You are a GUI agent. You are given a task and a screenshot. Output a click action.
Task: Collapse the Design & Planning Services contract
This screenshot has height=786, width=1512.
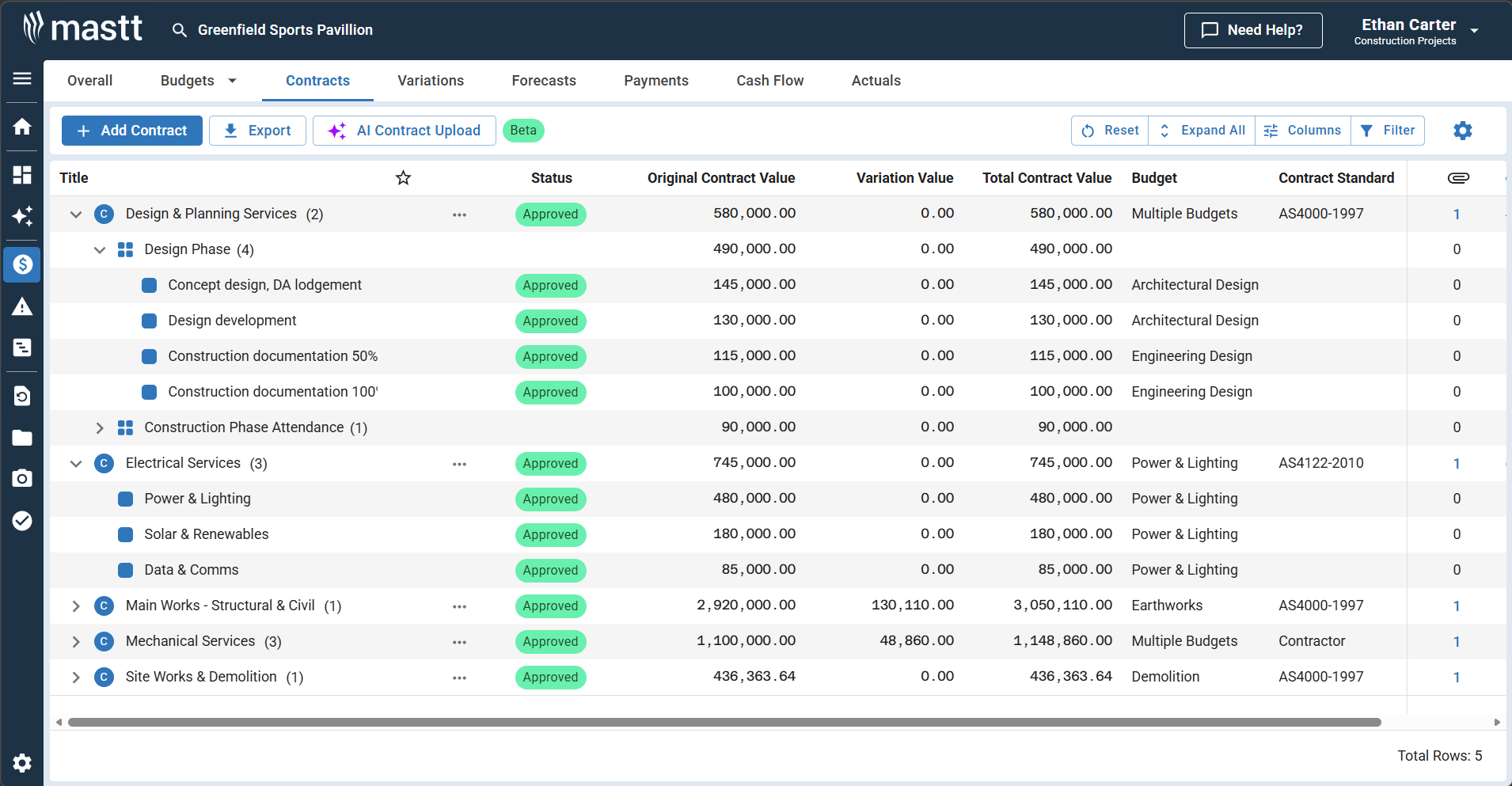click(75, 214)
